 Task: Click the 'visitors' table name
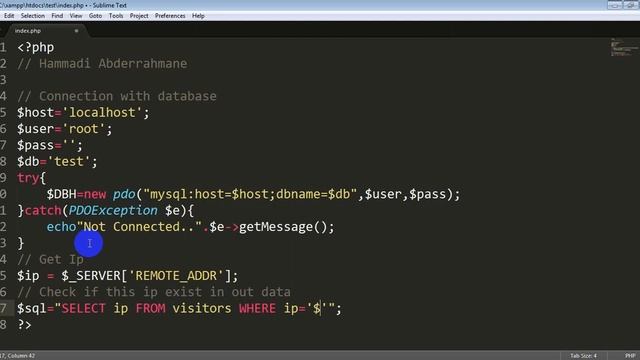pyautogui.click(x=202, y=309)
